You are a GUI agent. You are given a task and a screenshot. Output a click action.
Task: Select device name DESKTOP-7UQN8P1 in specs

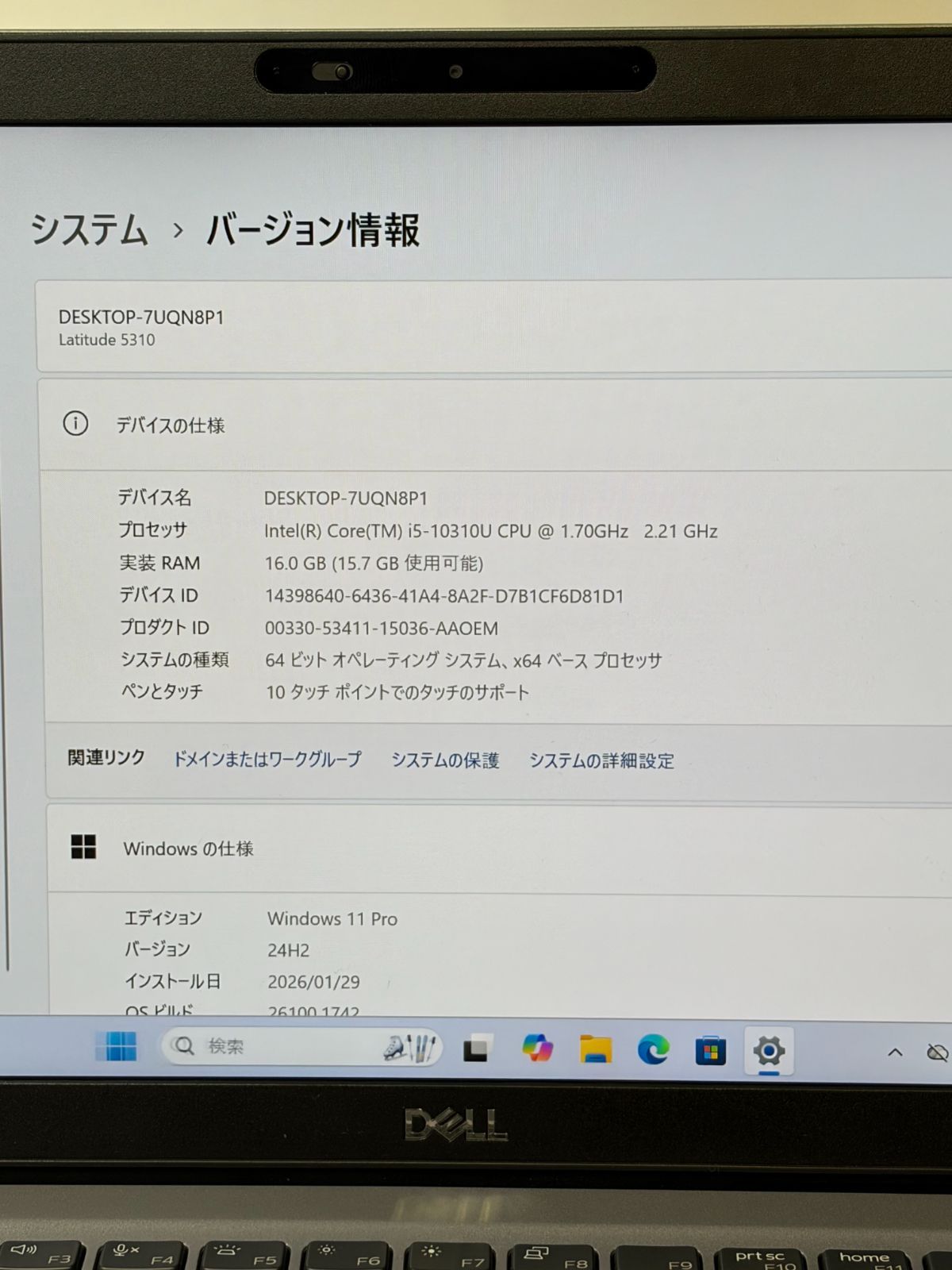[x=346, y=498]
